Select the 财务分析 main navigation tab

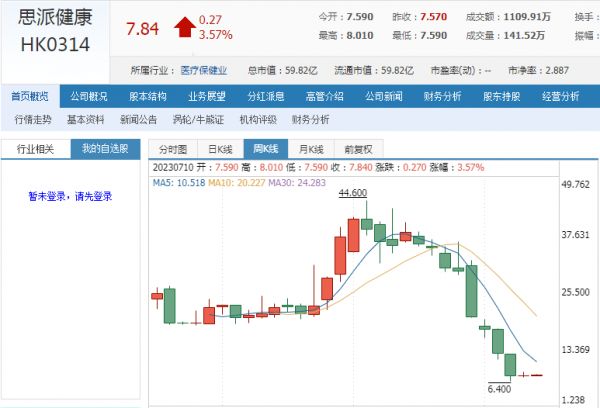pos(442,97)
